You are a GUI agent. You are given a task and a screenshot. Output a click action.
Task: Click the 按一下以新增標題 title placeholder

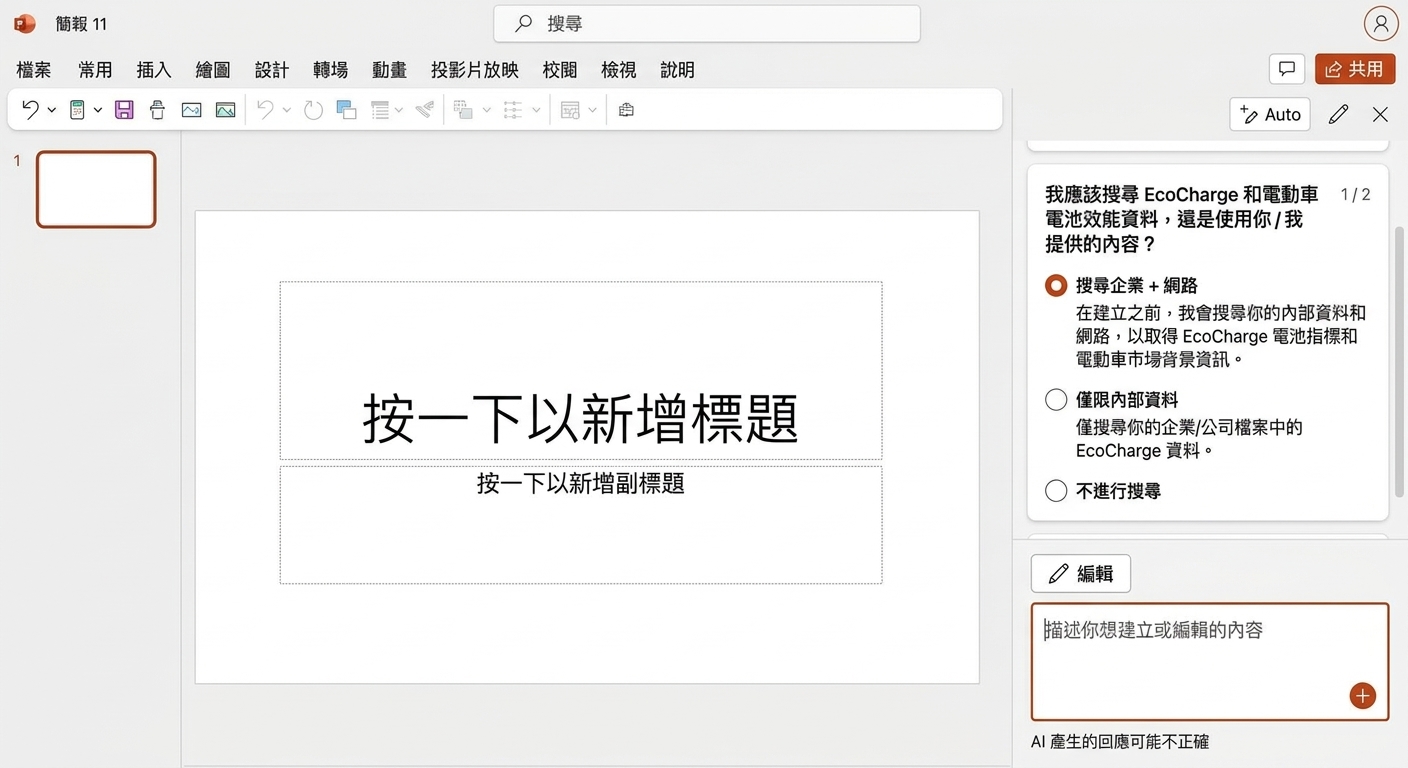pyautogui.click(x=581, y=371)
